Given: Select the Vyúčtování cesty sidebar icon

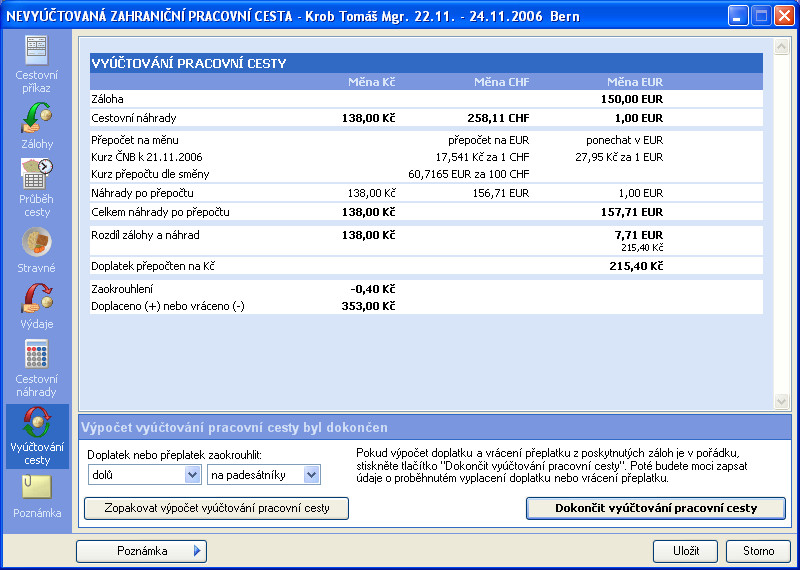Looking at the screenshot, I should click(37, 436).
